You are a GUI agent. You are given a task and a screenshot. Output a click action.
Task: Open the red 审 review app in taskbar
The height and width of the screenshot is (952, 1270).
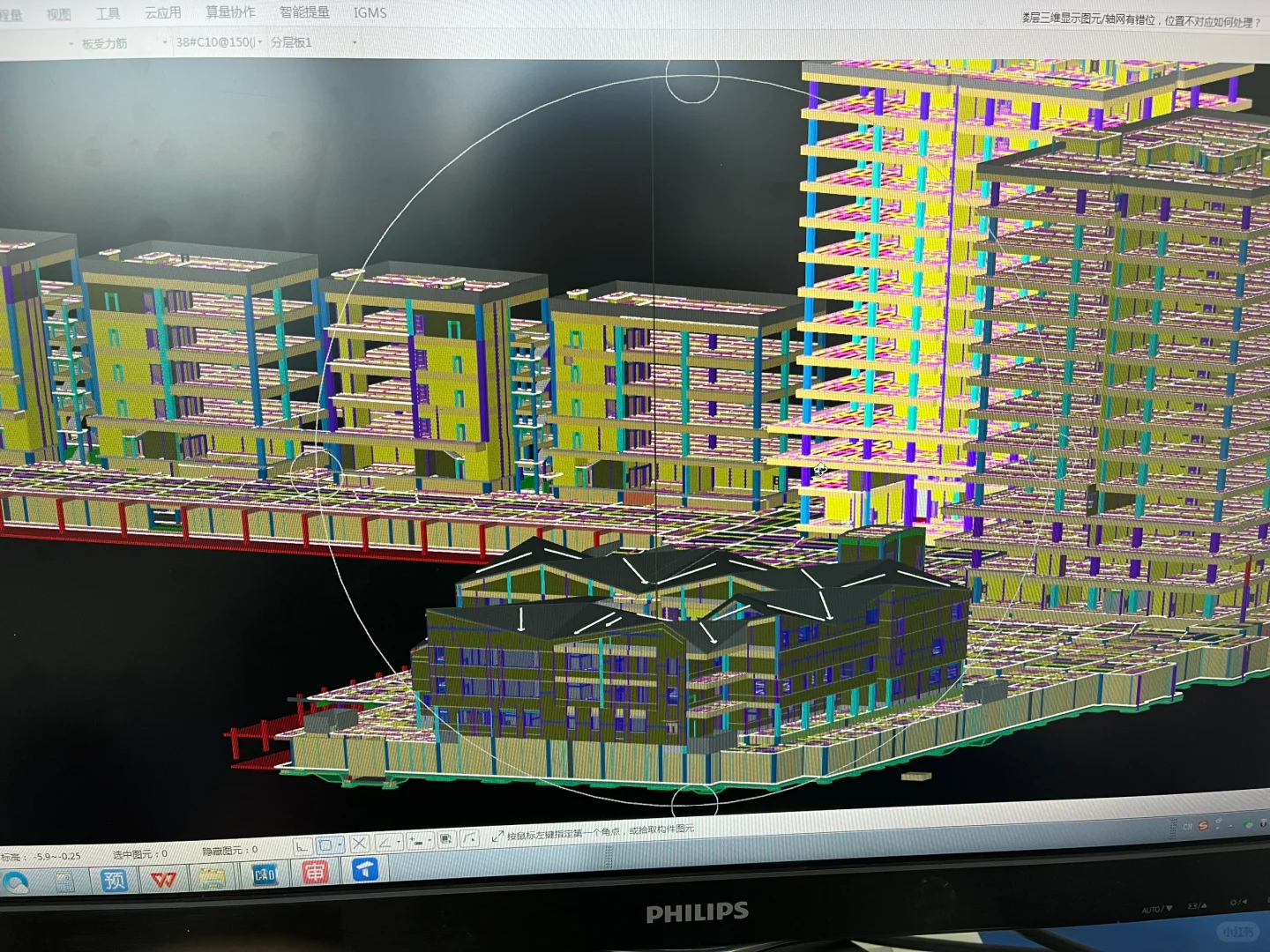click(x=315, y=872)
